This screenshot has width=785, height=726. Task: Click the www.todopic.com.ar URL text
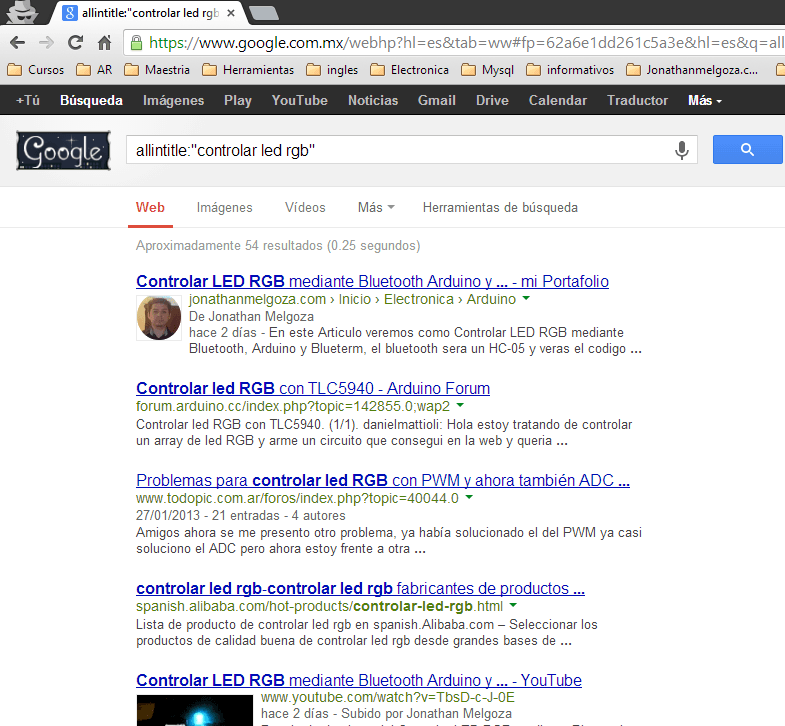297,498
